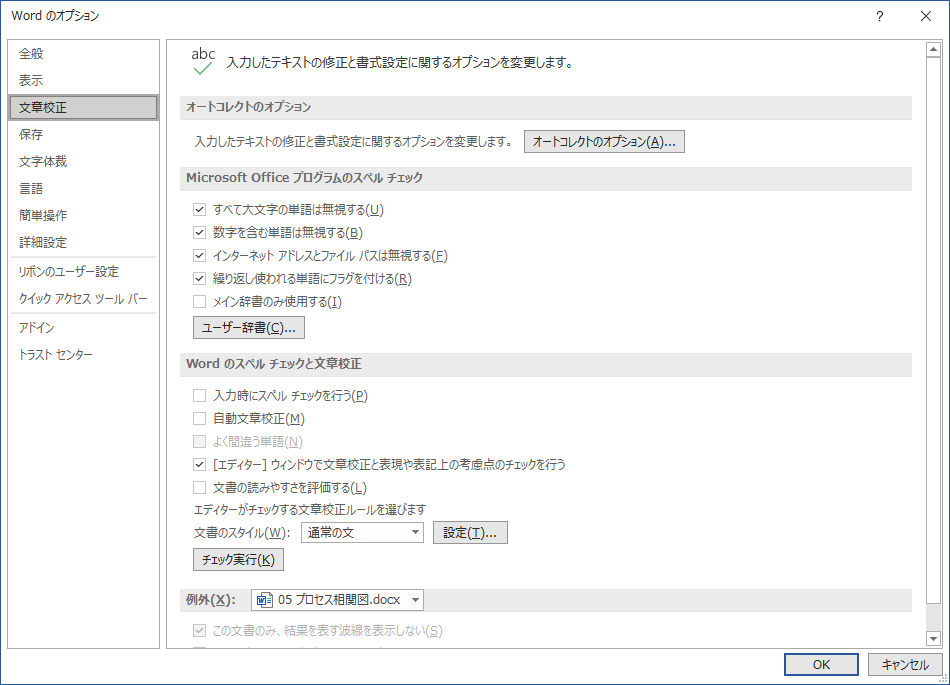Switch to the 言語 category
The image size is (950, 685).
(x=84, y=188)
